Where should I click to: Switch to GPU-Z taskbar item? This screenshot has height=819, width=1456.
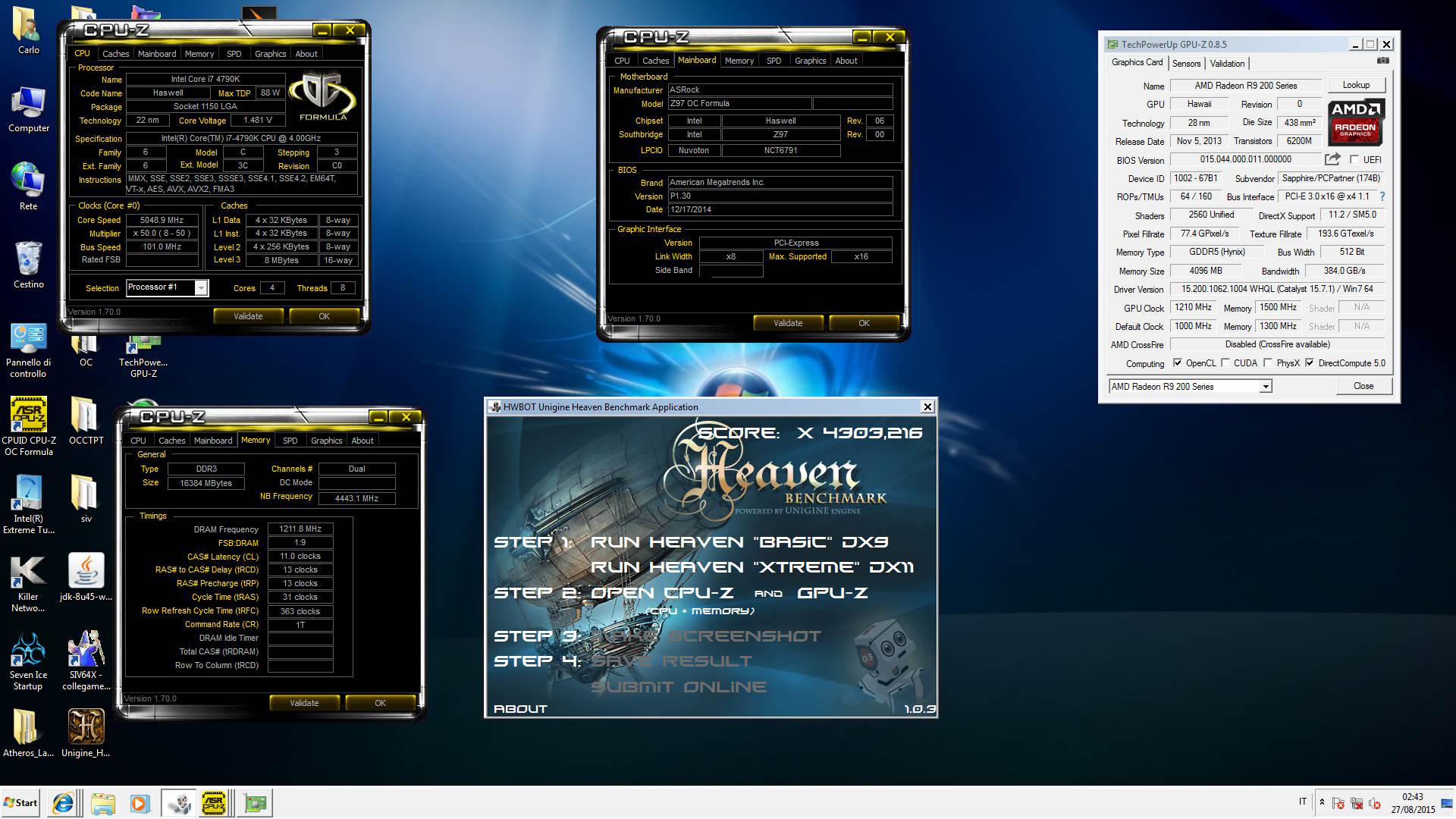point(256,802)
